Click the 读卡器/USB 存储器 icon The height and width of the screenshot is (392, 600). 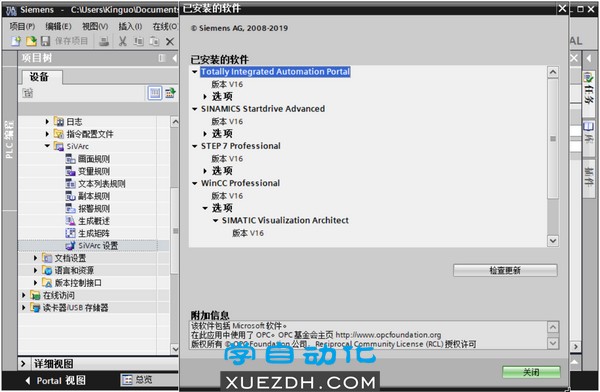click(35, 307)
